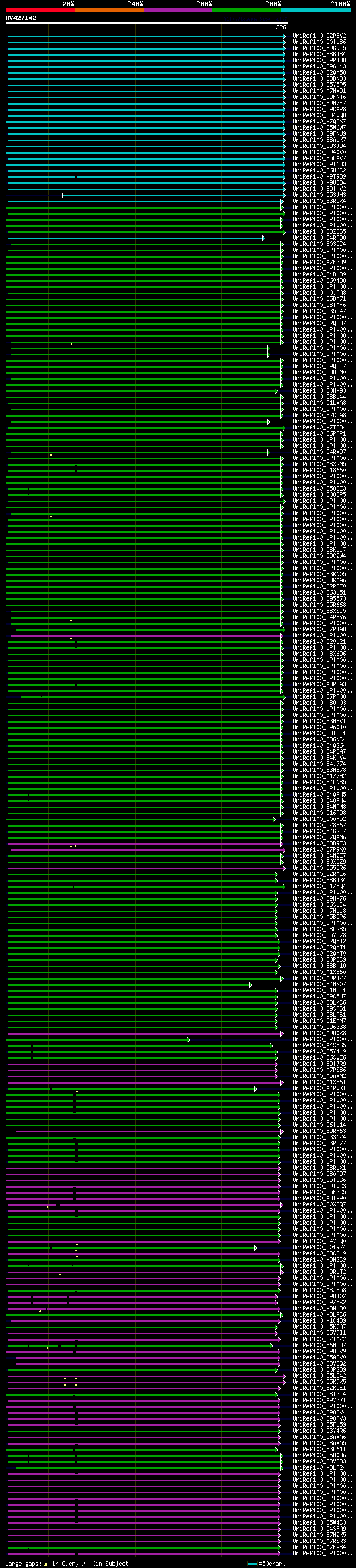Choose UniRef100_Q84WQ8 hit

pos(319,115)
